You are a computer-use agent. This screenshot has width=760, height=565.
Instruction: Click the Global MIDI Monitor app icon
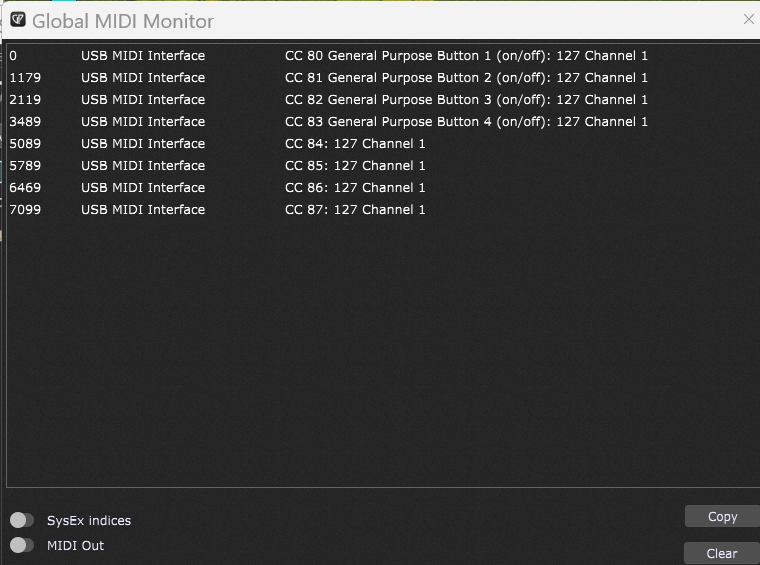(x=18, y=20)
